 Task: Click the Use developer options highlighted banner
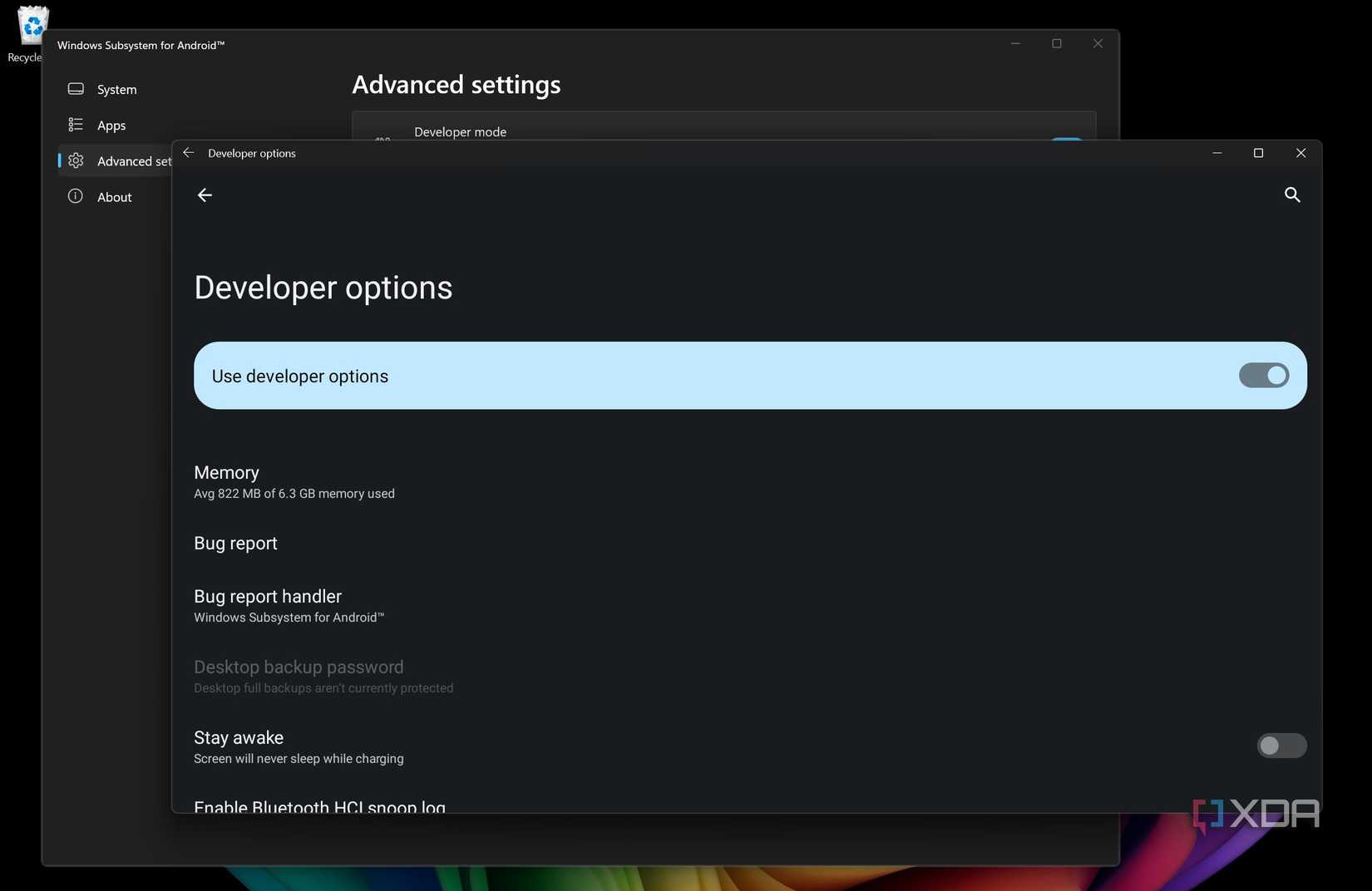click(x=582, y=375)
